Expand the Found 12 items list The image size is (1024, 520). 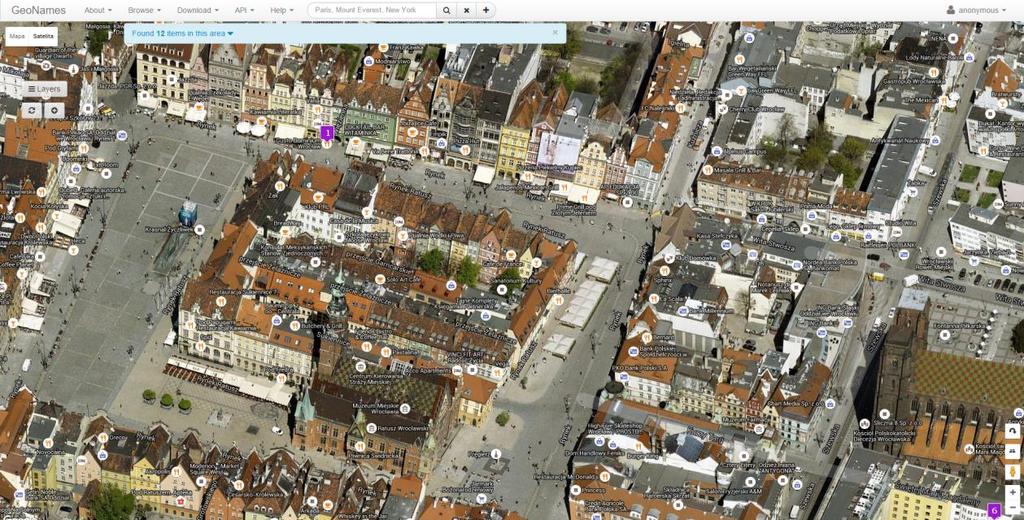point(182,33)
